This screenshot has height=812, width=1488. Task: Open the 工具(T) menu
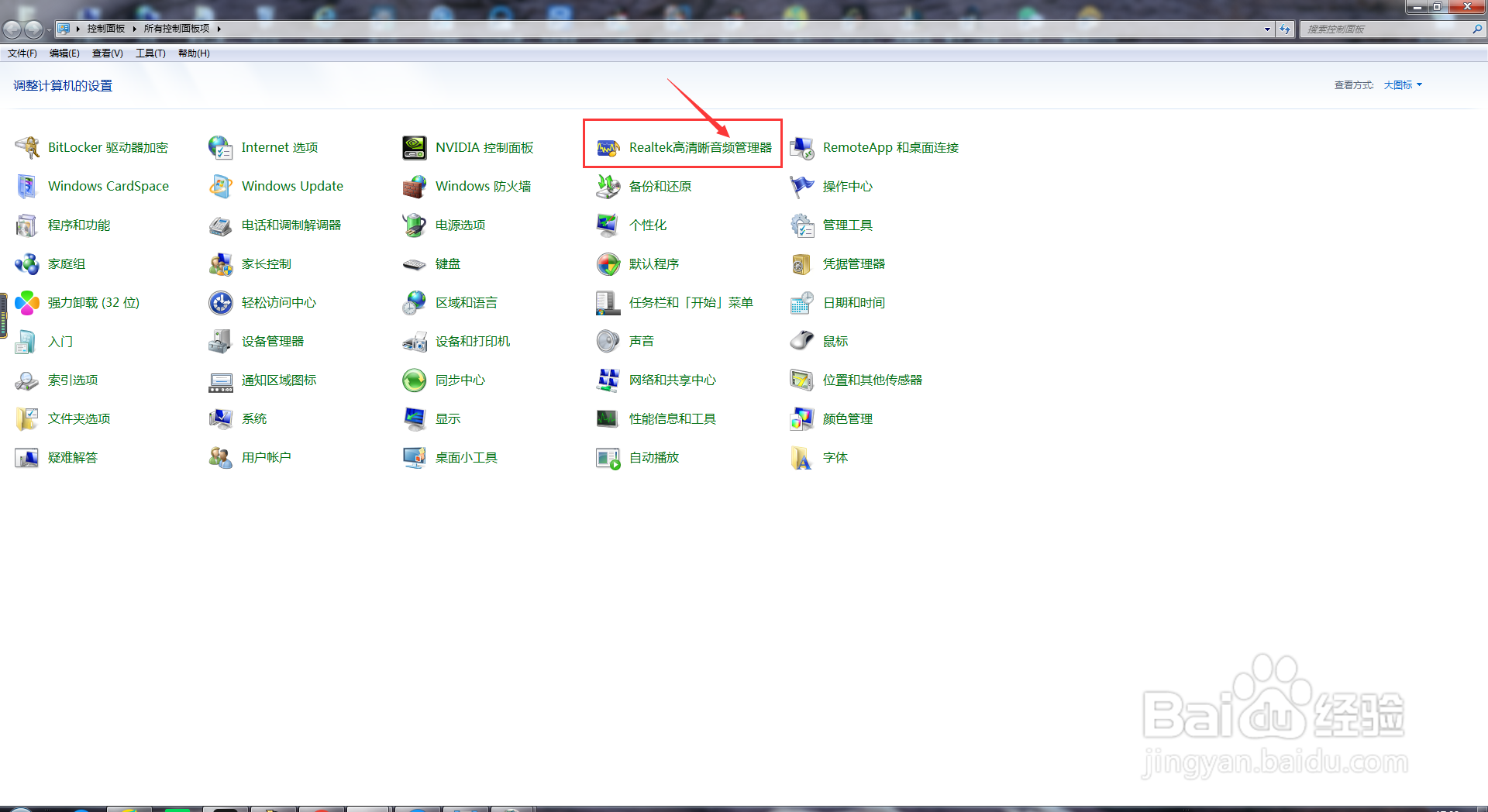pos(150,53)
